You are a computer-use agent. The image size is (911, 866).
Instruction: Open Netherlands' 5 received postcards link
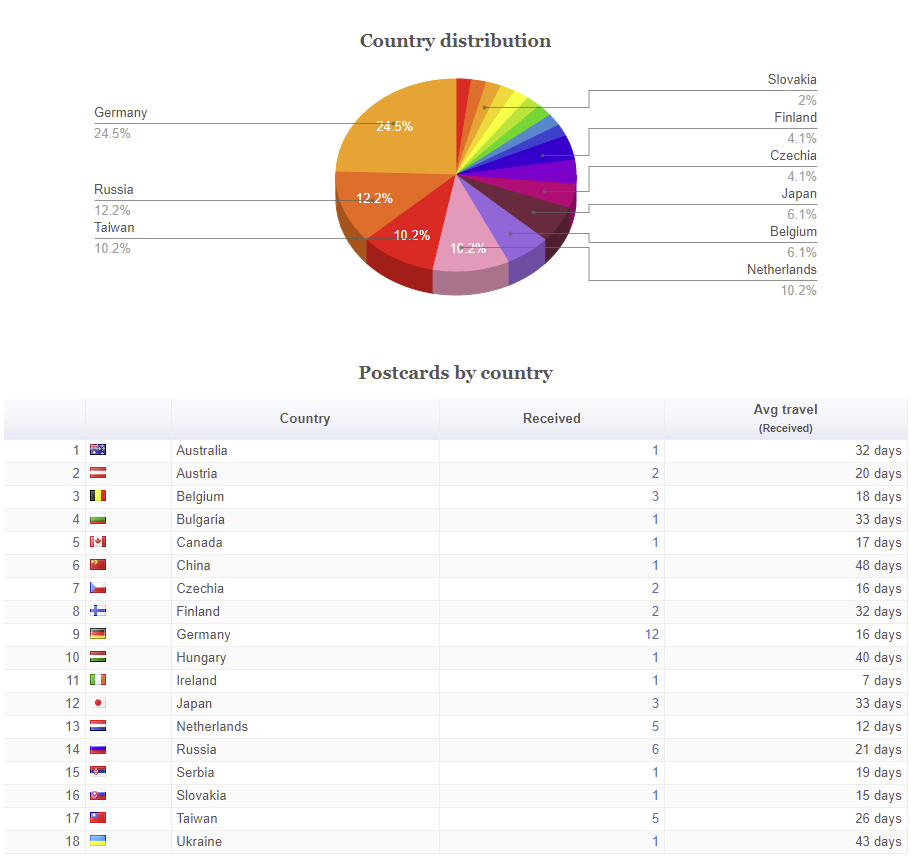[655, 726]
